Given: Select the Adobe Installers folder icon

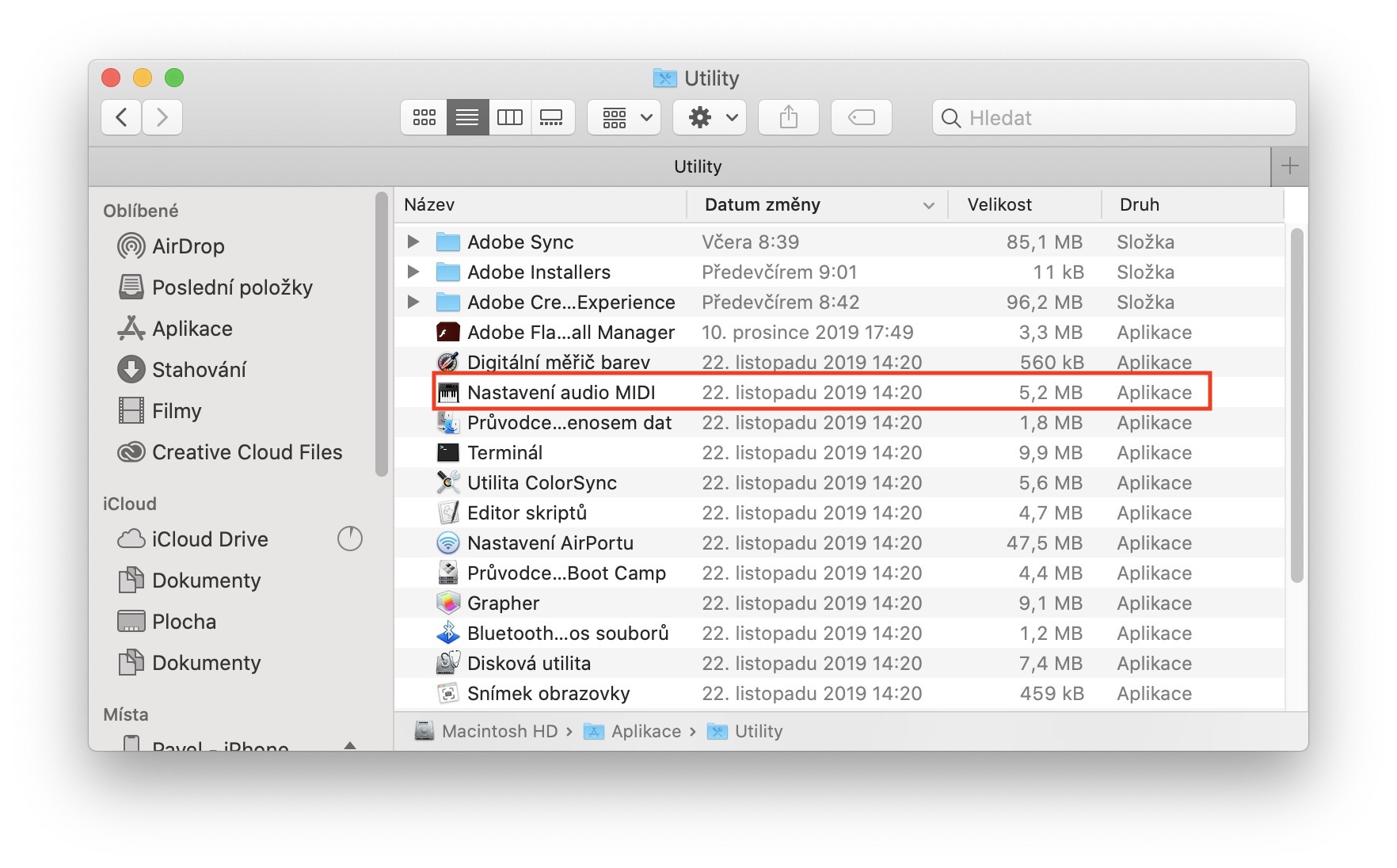Looking at the screenshot, I should pyautogui.click(x=448, y=272).
